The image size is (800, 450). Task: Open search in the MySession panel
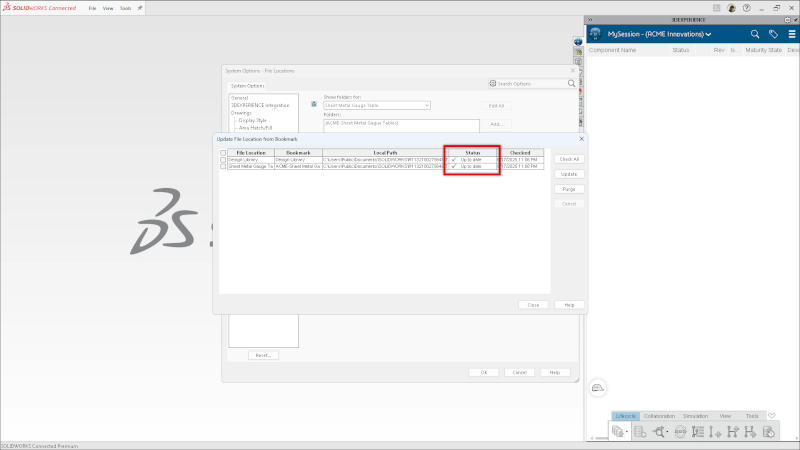click(755, 34)
